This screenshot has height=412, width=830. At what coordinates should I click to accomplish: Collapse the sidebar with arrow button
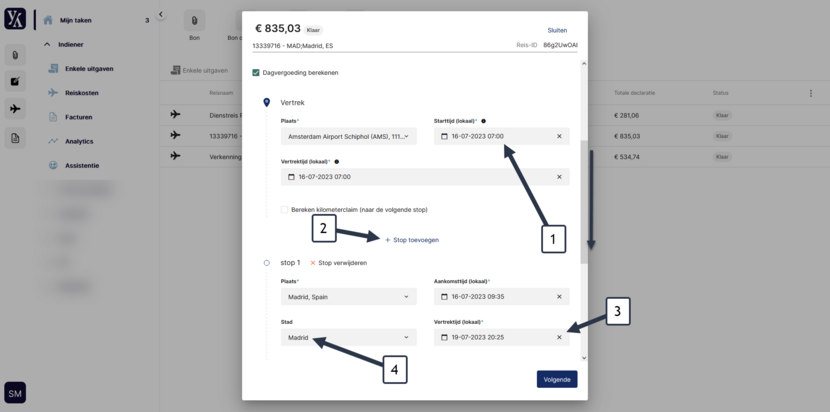[161, 14]
